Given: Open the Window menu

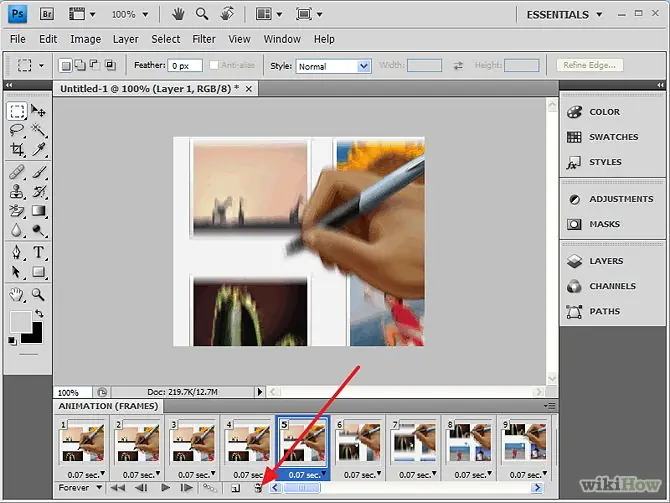Looking at the screenshot, I should (x=282, y=39).
